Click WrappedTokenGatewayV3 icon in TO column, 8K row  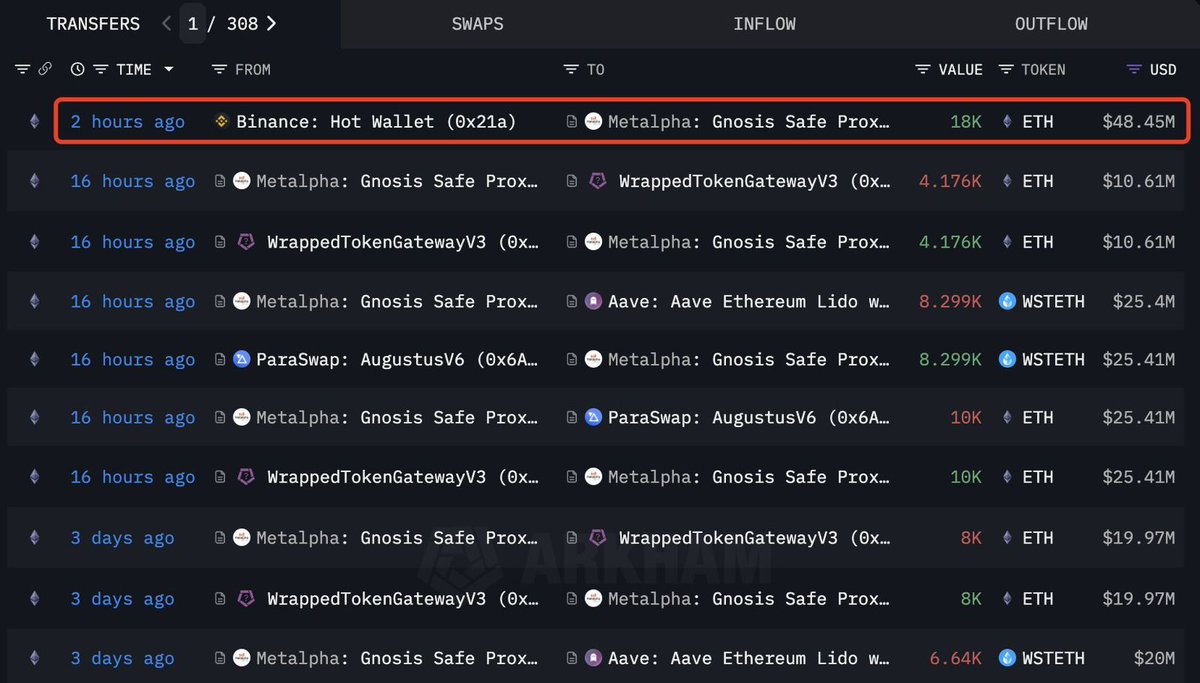pyautogui.click(x=597, y=538)
